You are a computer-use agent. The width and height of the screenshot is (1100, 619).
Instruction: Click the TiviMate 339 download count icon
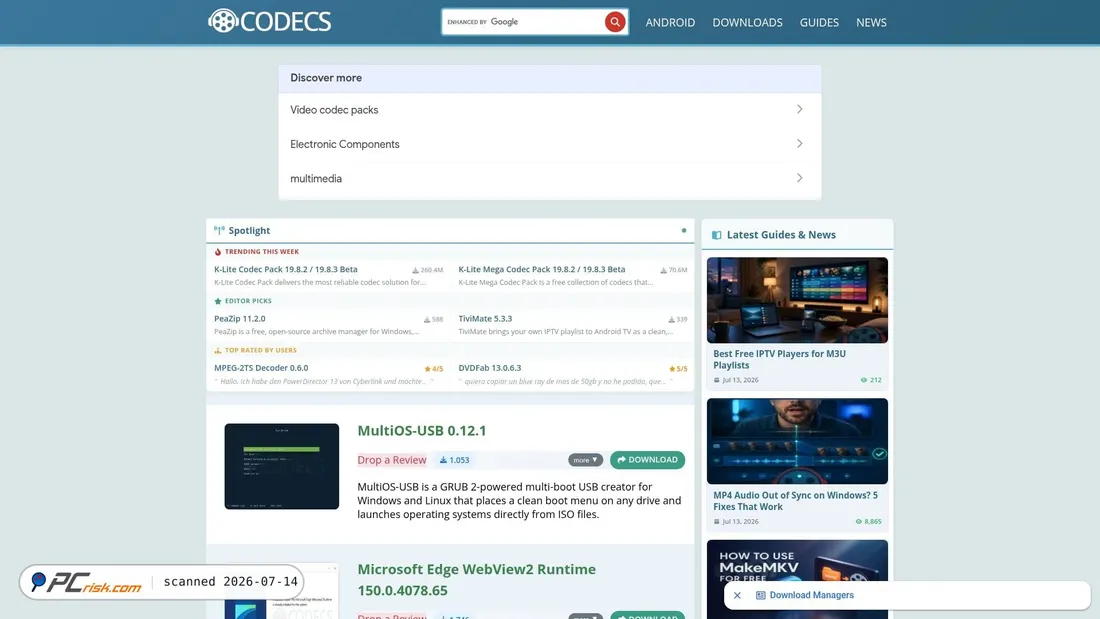(x=671, y=319)
